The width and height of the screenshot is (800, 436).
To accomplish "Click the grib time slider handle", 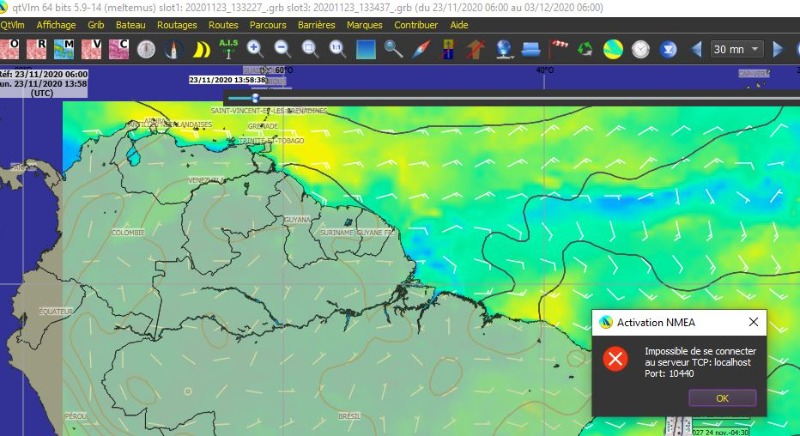I will click(255, 98).
